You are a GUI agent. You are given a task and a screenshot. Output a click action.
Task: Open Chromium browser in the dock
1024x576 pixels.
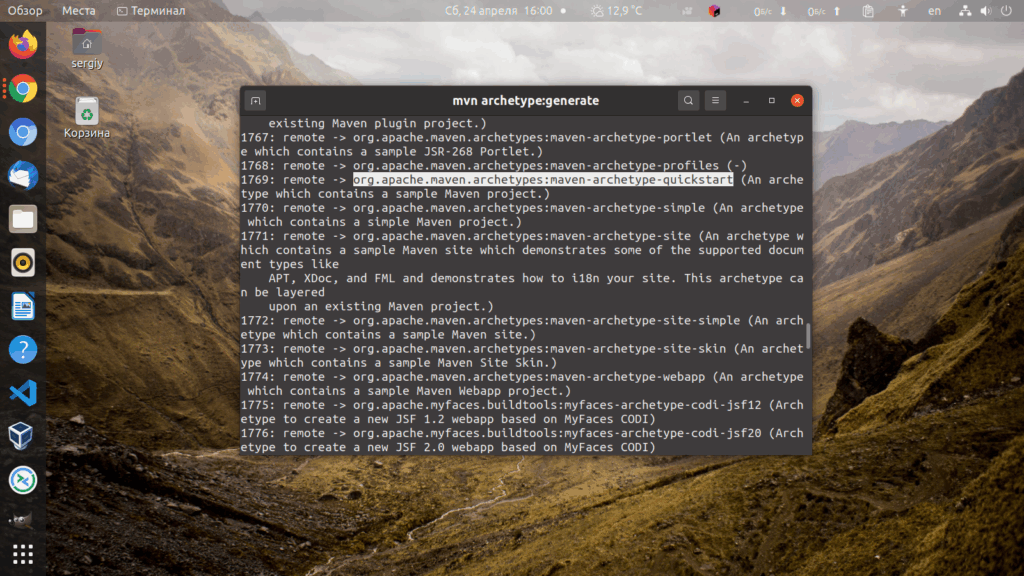23,133
